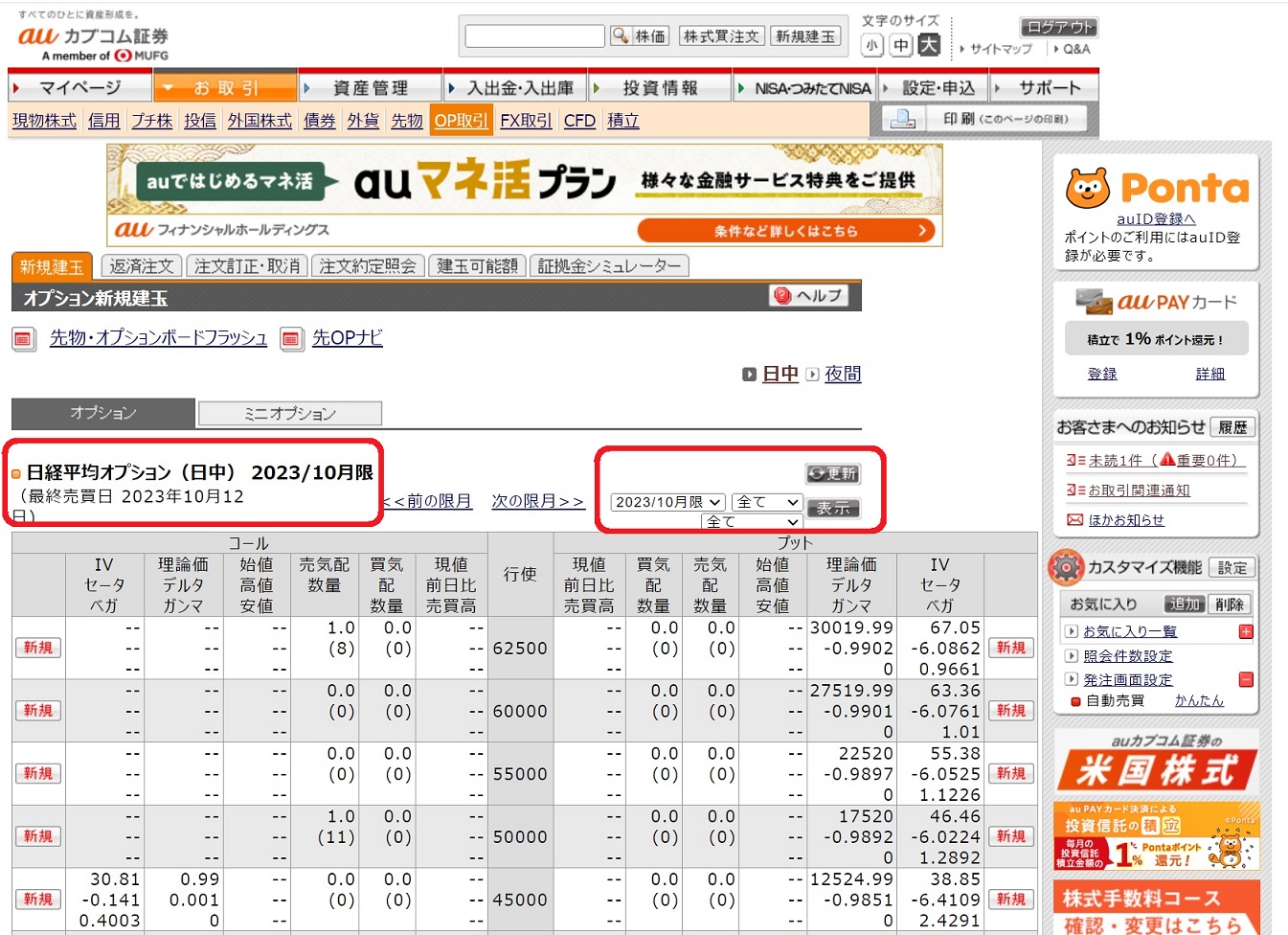
Task: Click the icon beside 先OPナビ
Action: (291, 338)
